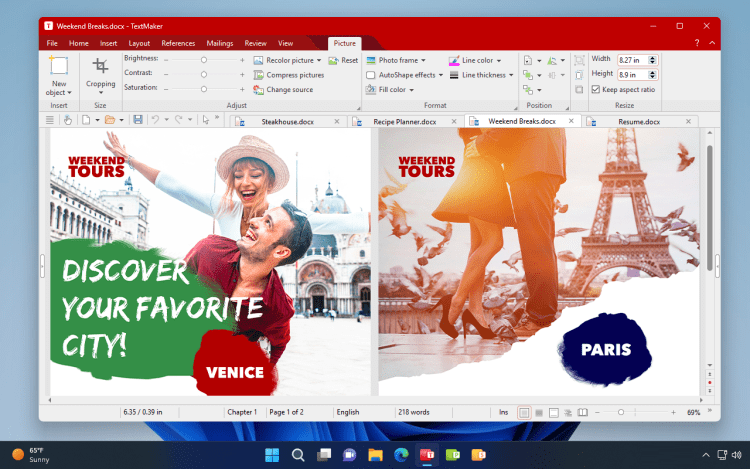750x469 pixels.
Task: Click the vertical scrollbar thumb
Action: coord(710,208)
